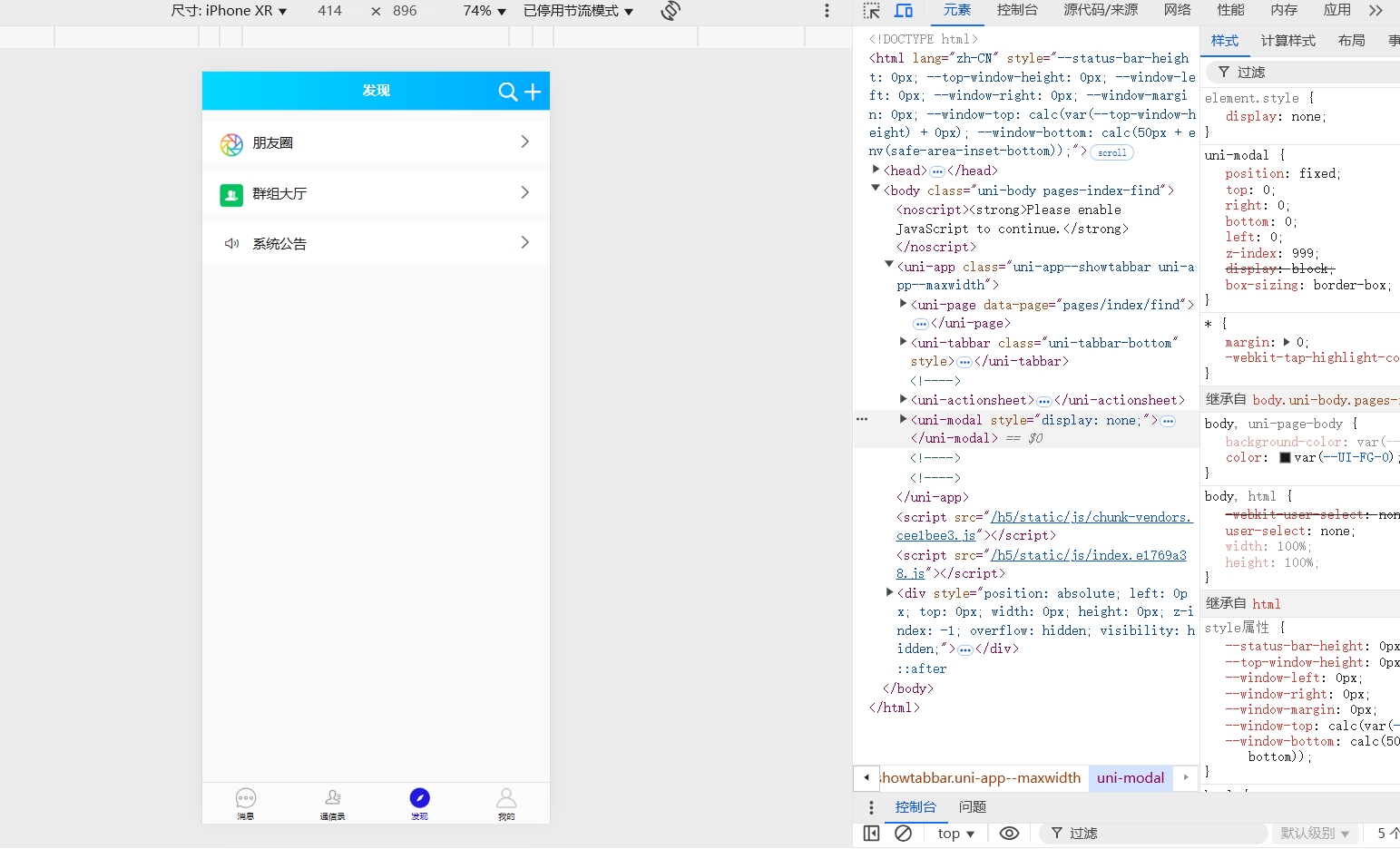1400x849 pixels.
Task: Tap the 系统公告 speaker icon
Action: coord(231,244)
